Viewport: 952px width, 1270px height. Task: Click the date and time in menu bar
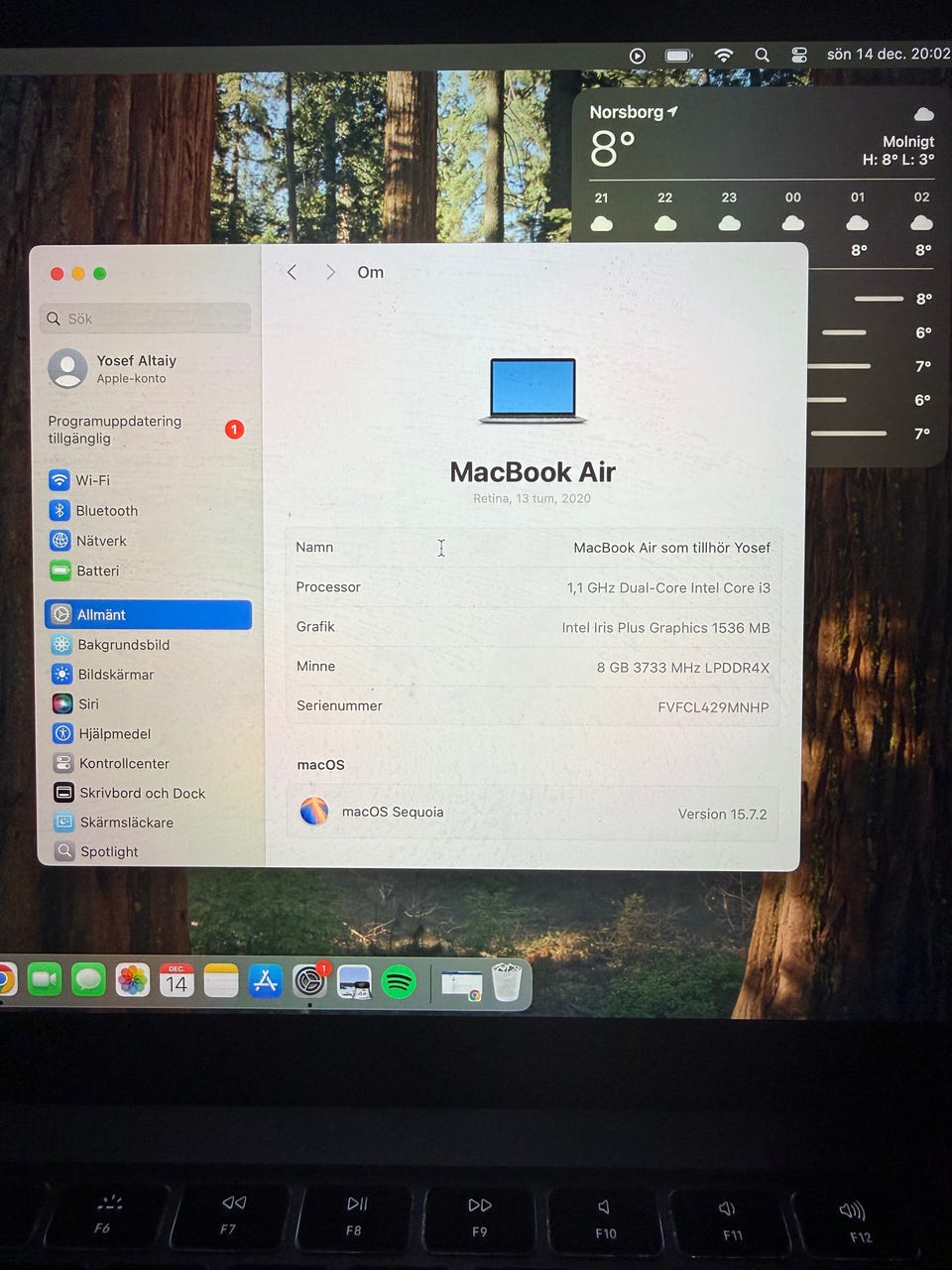[x=889, y=55]
